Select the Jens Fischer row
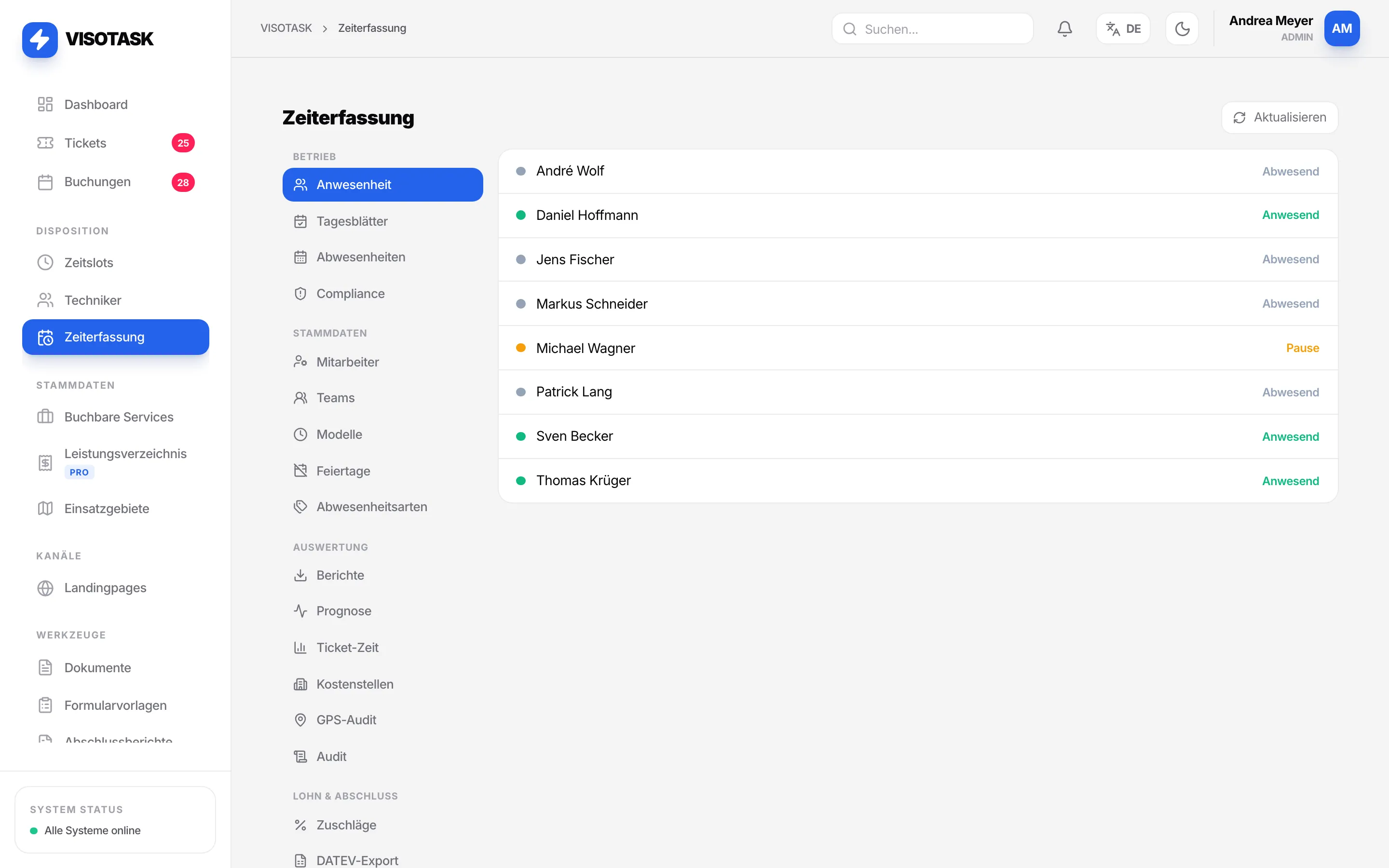Screen dimensions: 1389x868 pyautogui.click(x=918, y=259)
